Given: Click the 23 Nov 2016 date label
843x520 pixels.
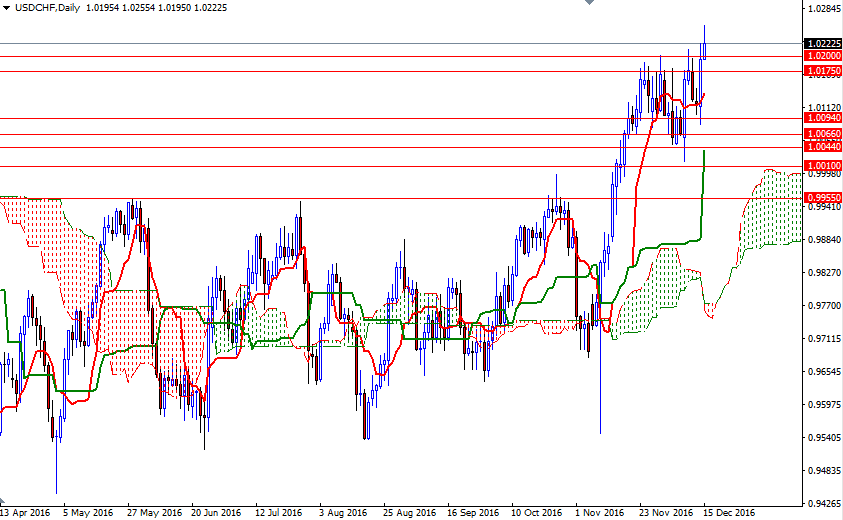Looking at the screenshot, I should 666,512.
